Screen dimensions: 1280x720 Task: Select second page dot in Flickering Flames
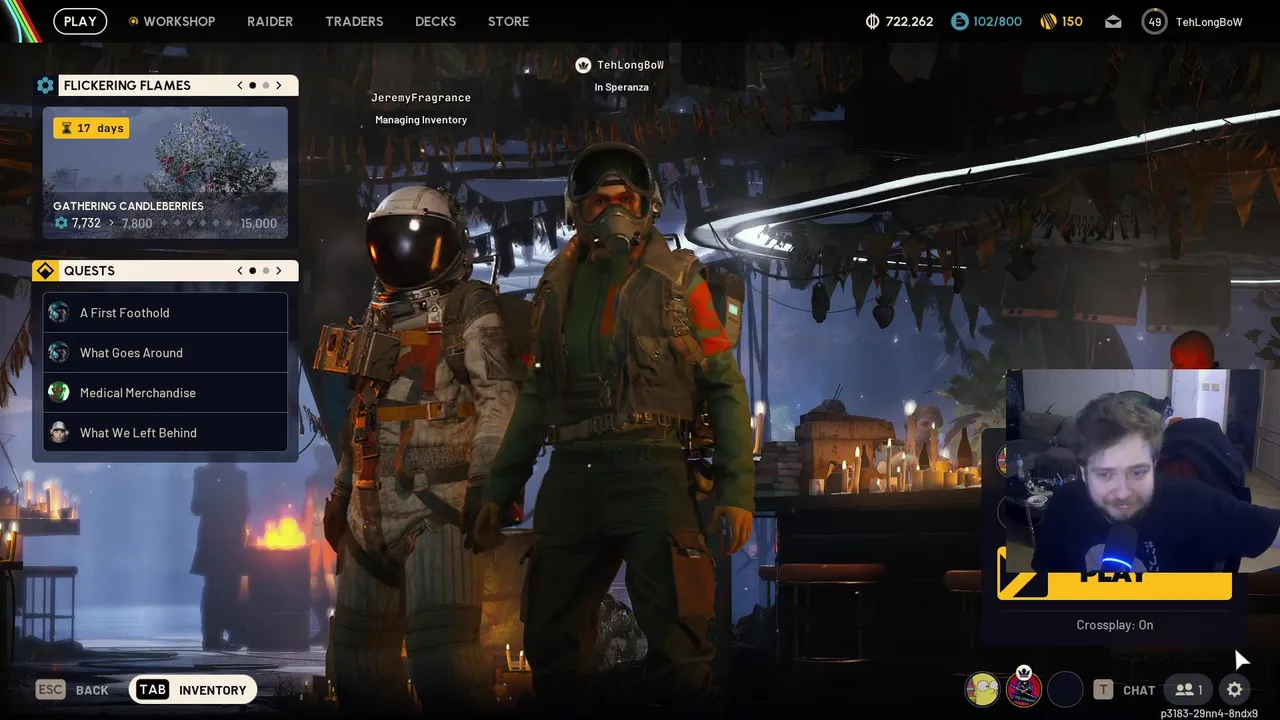click(x=266, y=85)
